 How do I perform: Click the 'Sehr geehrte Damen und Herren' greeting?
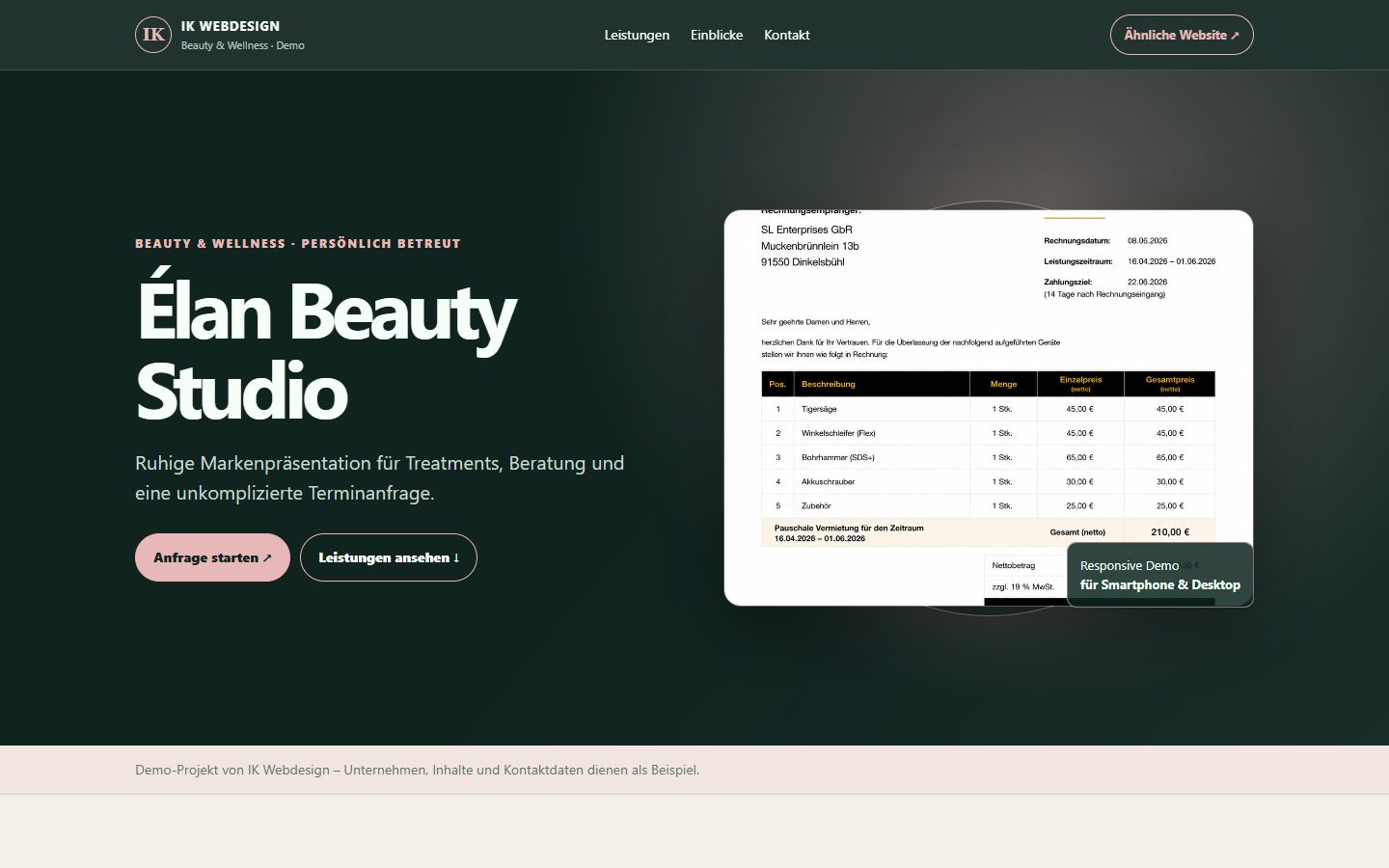(815, 321)
